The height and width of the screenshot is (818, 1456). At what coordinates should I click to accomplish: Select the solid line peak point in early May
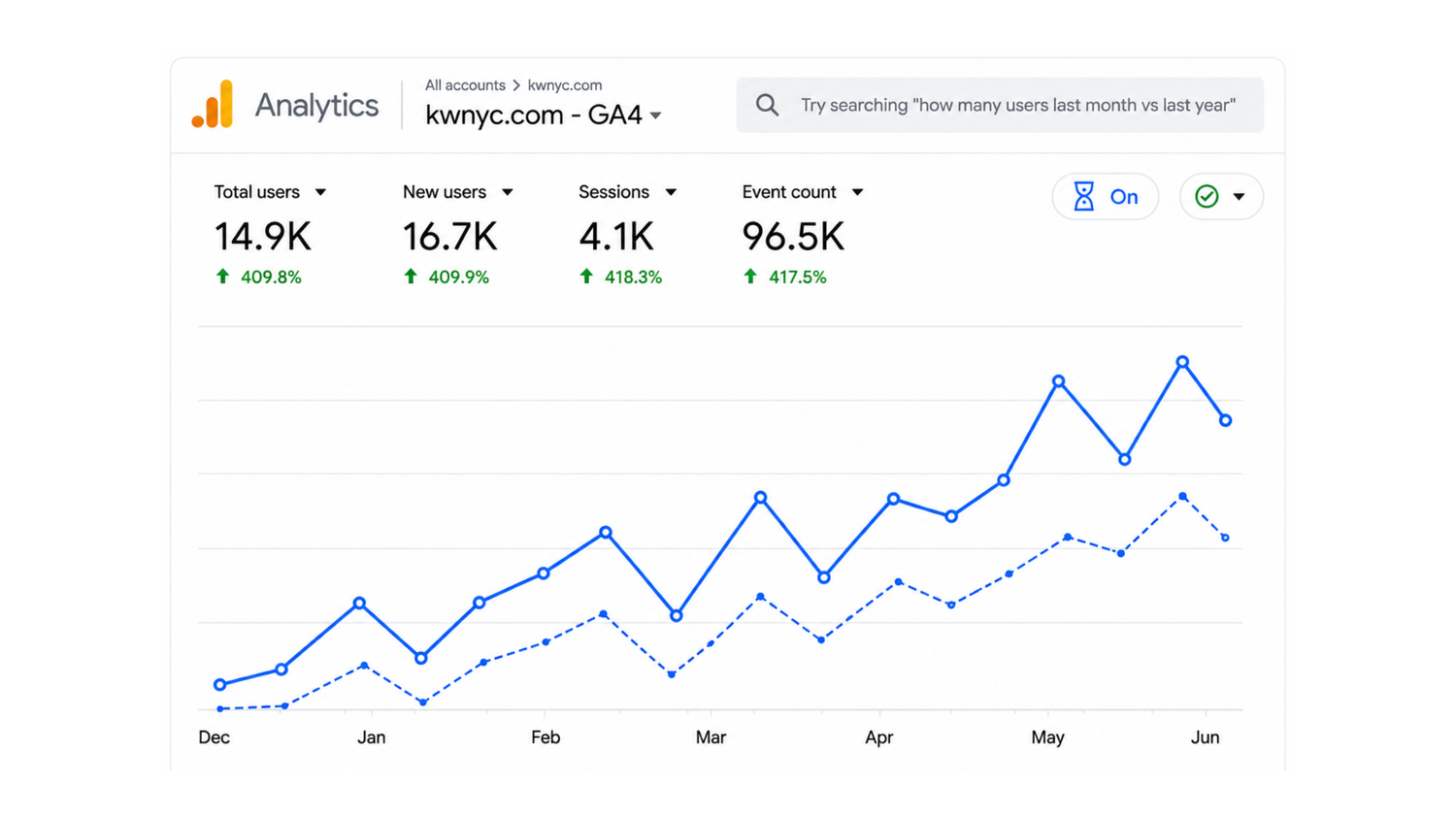1059,381
